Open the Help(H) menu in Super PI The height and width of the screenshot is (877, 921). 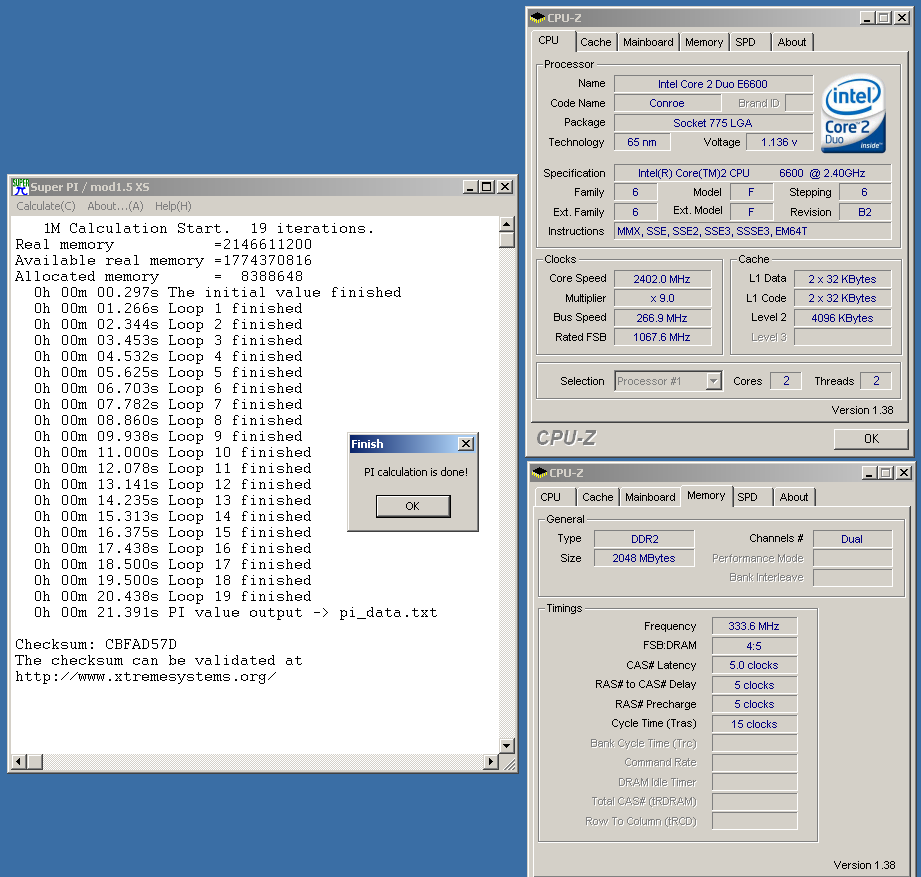pyautogui.click(x=173, y=206)
